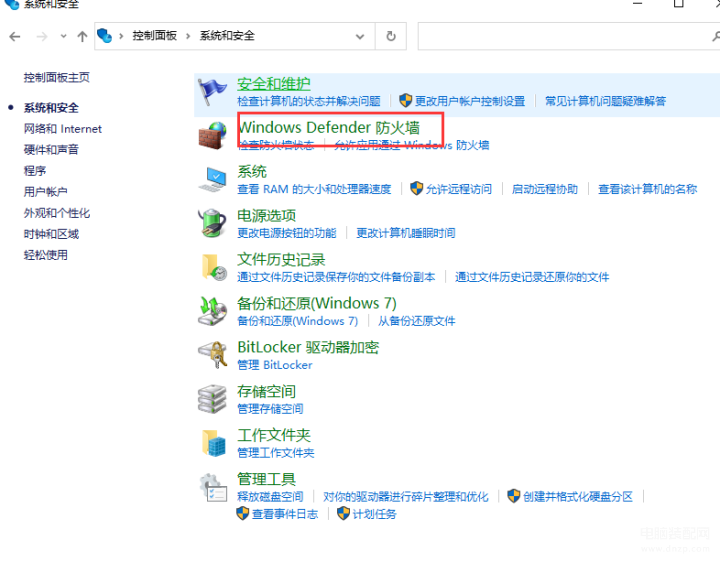The height and width of the screenshot is (562, 720).
Task: Open 管理工具 heading link
Action: click(x=266, y=479)
